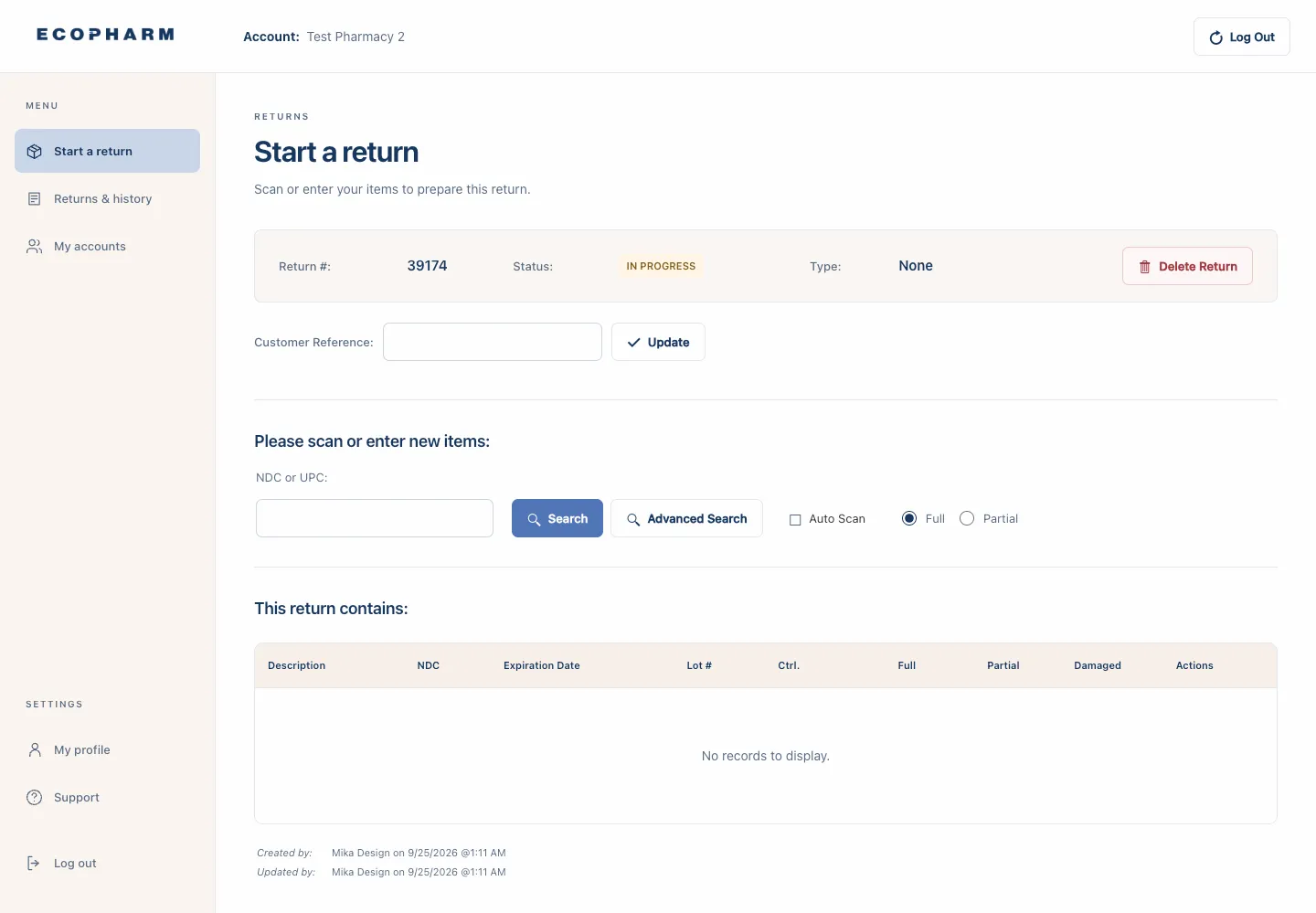Viewport: 1316px width, 913px height.
Task: Select the Full radio option
Action: pos(909,518)
